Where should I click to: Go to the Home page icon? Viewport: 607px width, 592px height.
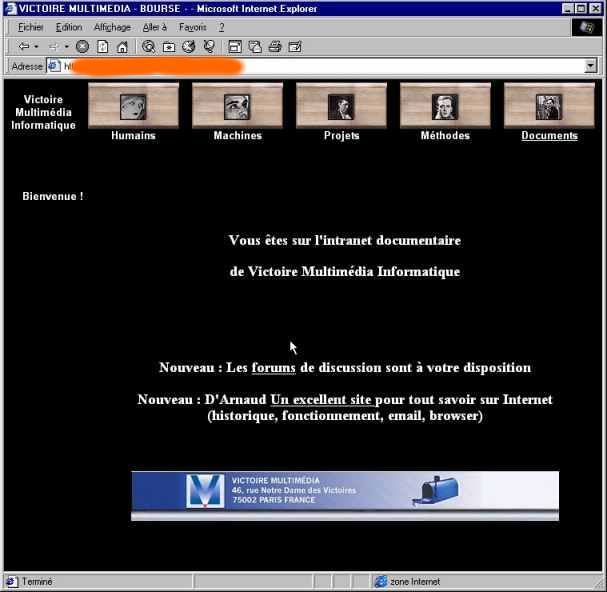click(122, 47)
